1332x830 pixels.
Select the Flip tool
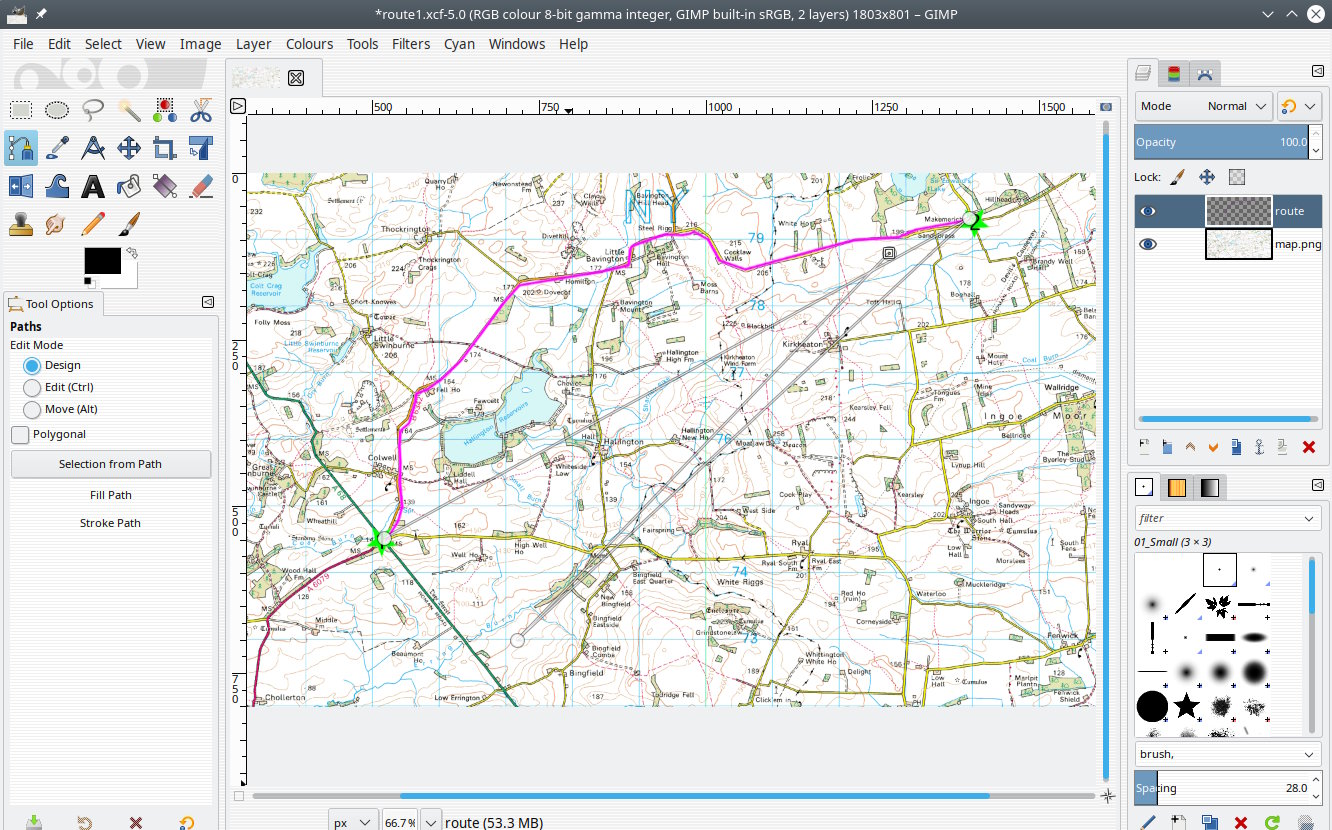coord(21,185)
